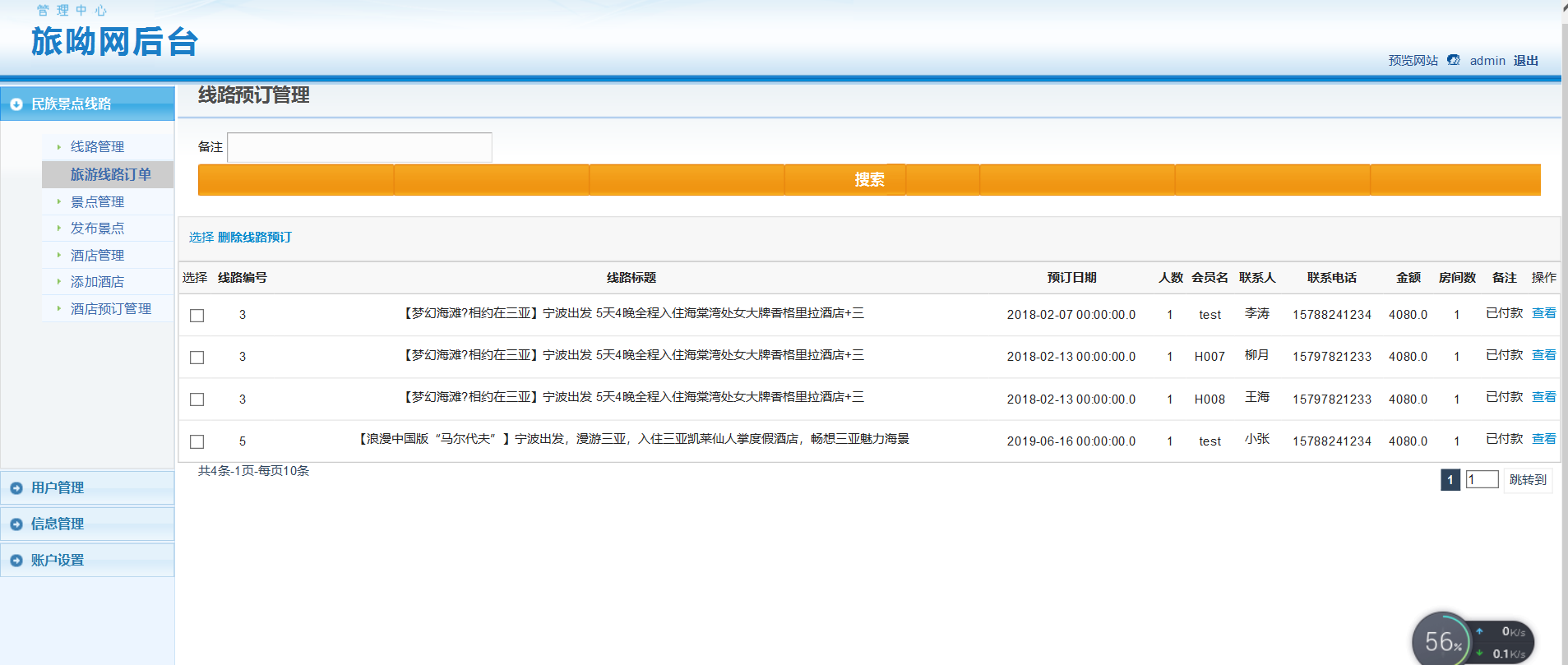Click the 账户设置 arrow icon
This screenshot has width=1568, height=665.
(16, 561)
